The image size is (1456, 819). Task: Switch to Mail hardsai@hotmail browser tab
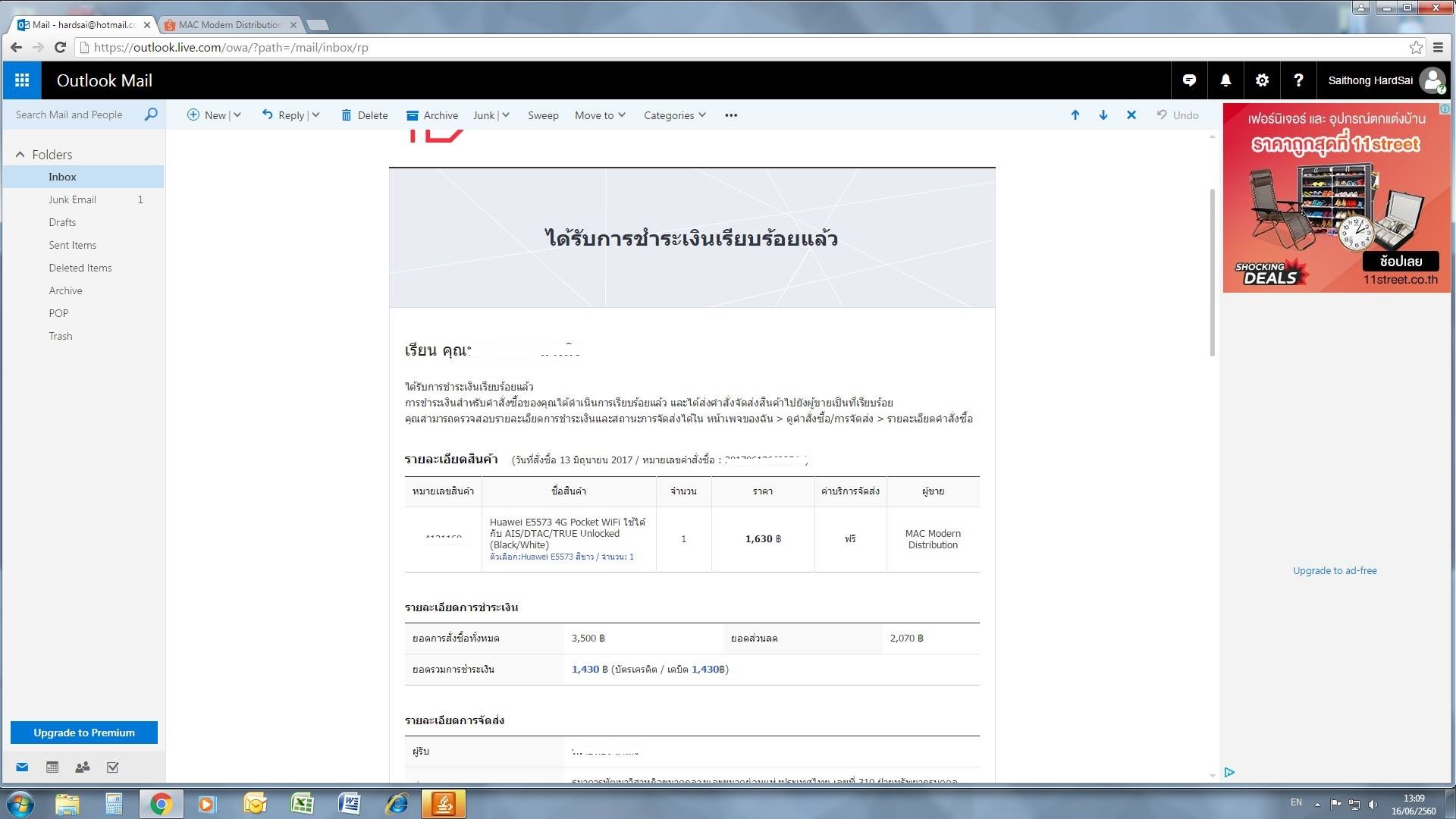[x=82, y=25]
